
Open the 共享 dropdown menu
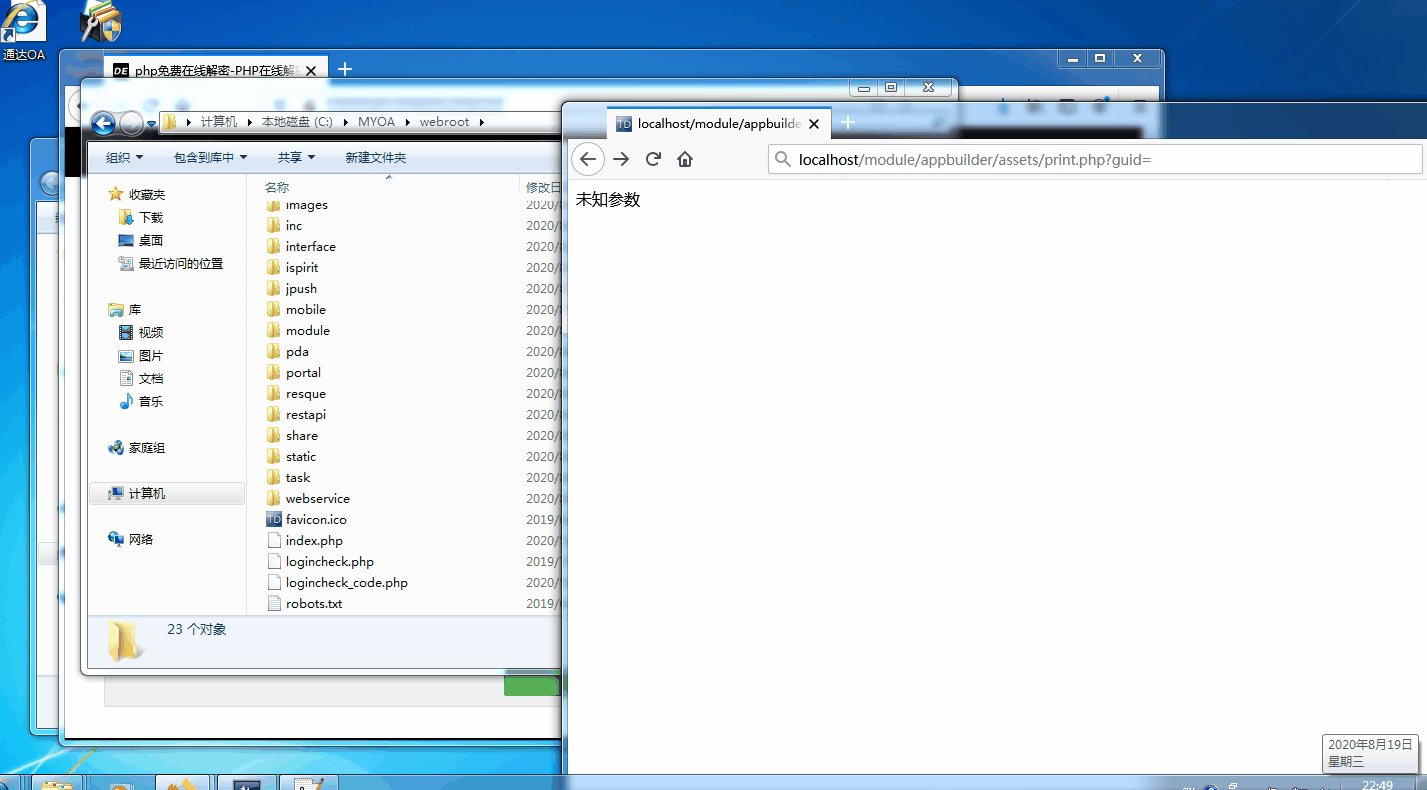(296, 158)
